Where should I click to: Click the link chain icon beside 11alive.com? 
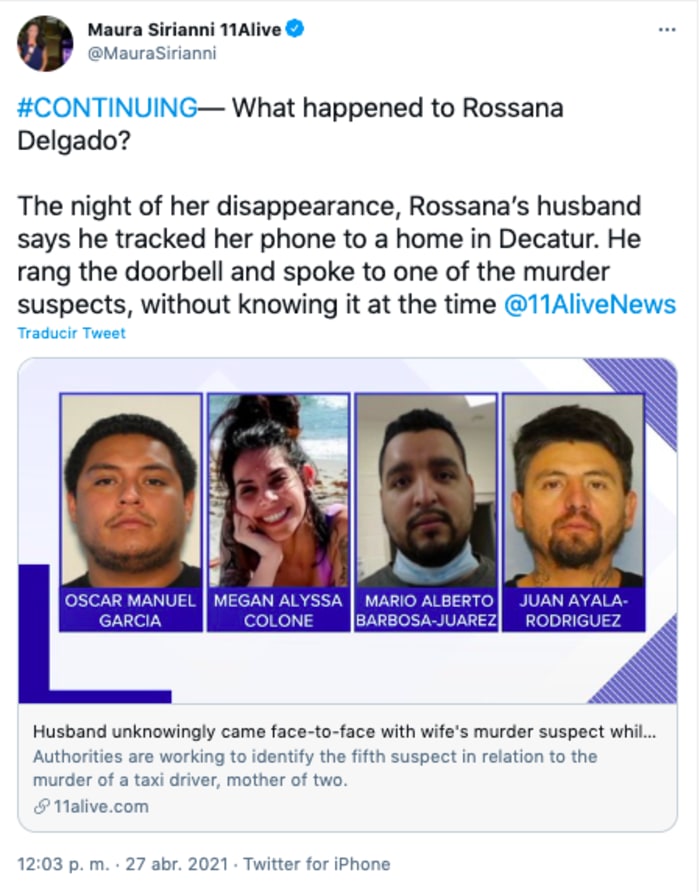(x=42, y=806)
